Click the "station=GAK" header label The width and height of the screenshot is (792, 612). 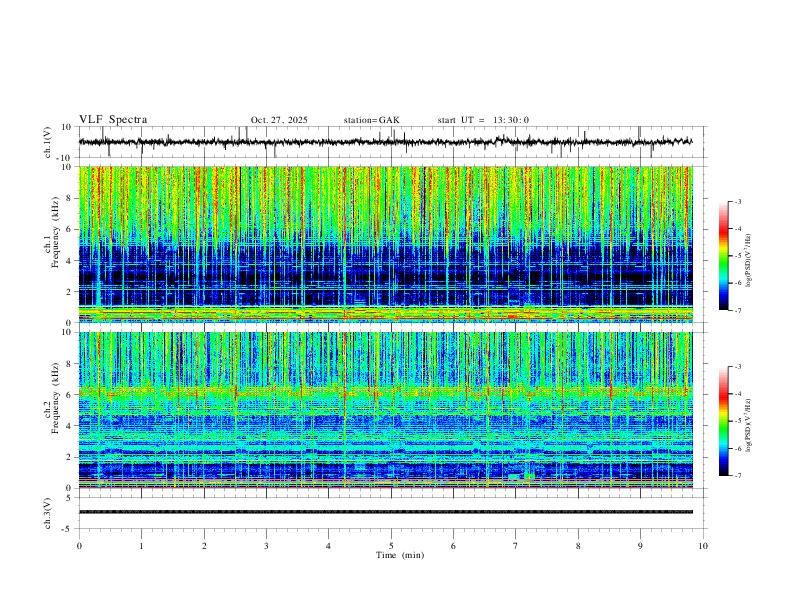click(x=371, y=120)
